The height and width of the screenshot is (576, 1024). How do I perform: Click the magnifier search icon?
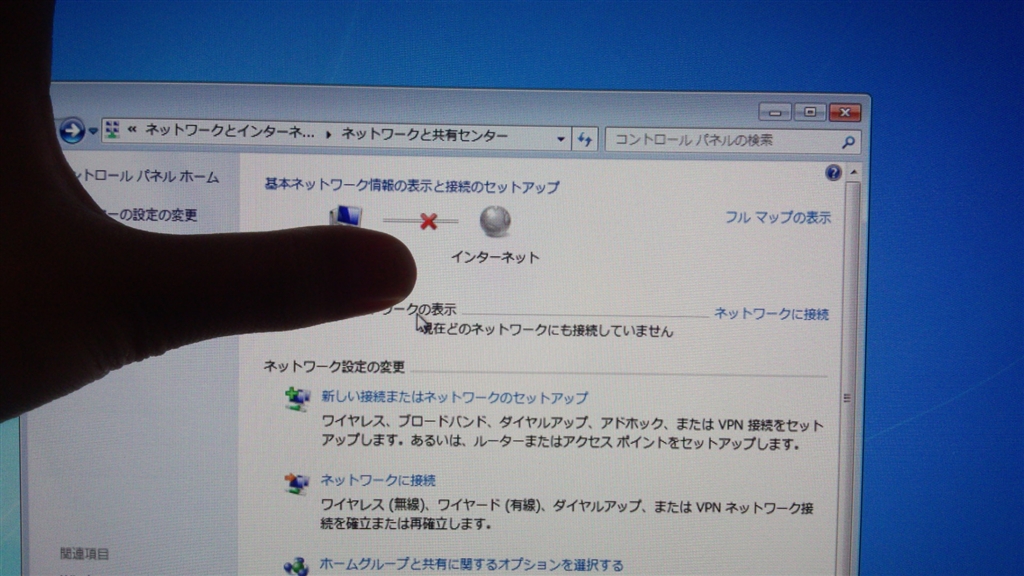[848, 142]
